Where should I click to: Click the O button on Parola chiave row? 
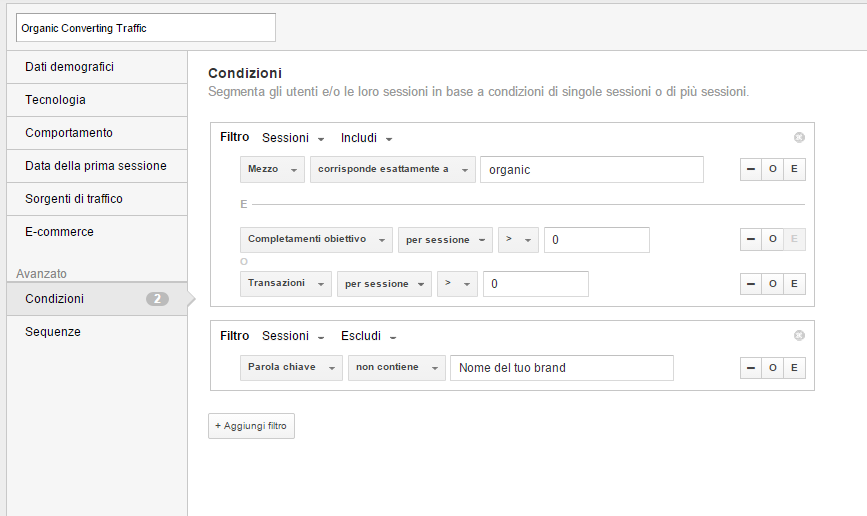click(772, 368)
